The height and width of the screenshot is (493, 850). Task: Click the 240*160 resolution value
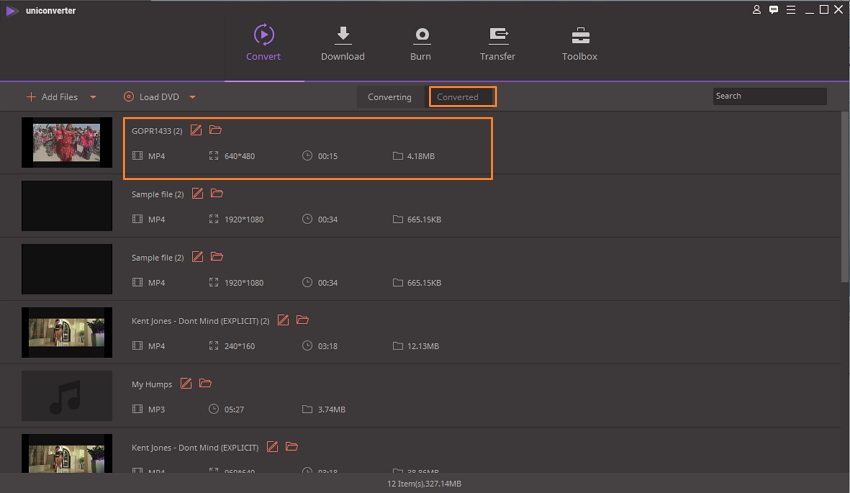point(240,346)
